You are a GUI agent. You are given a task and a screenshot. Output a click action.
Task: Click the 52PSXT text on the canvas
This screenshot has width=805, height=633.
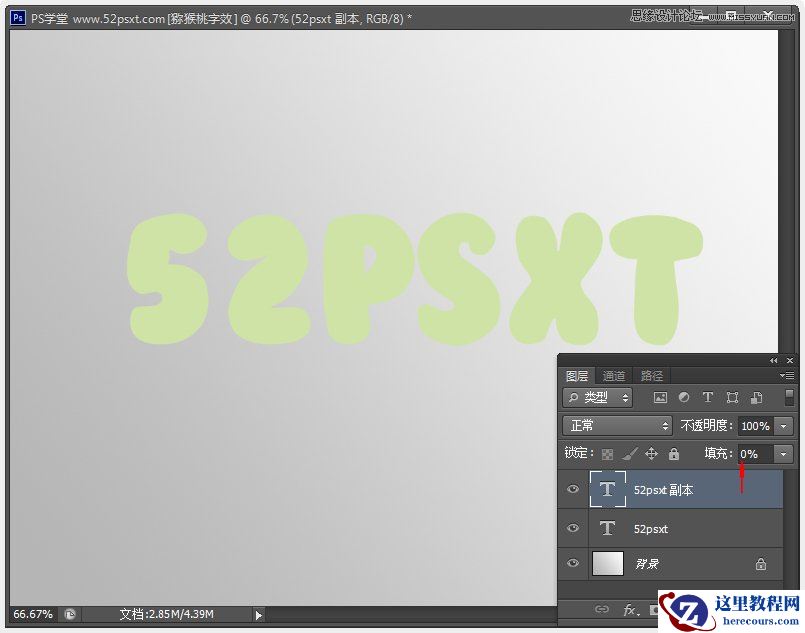tap(415, 279)
